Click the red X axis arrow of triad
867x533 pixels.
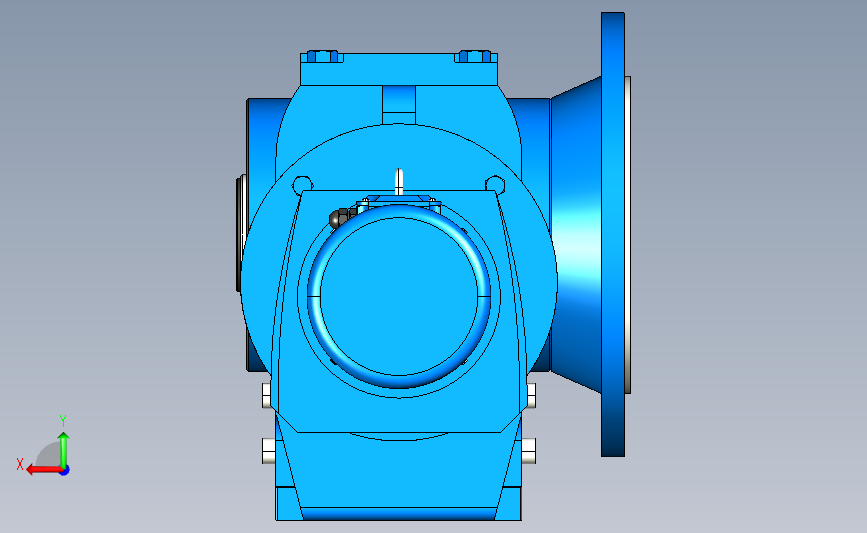pos(43,470)
